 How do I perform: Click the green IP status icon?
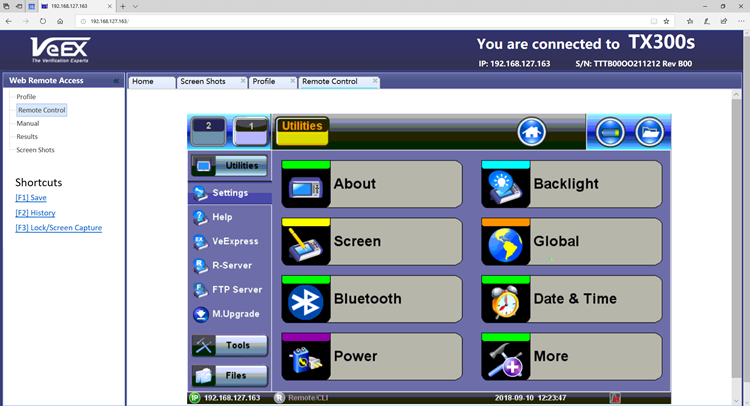pyautogui.click(x=195, y=398)
